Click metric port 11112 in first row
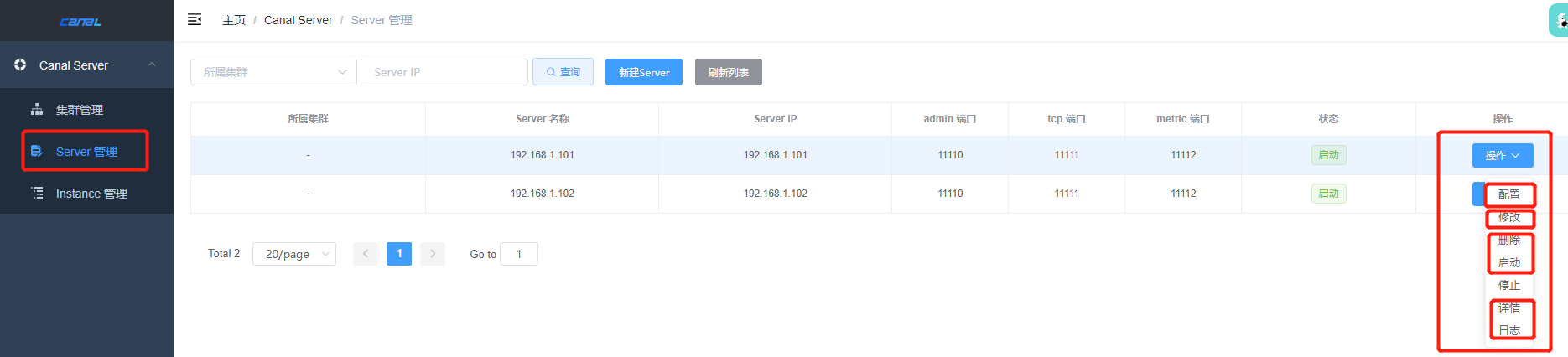This screenshot has height=357, width=1568. pos(1183,155)
